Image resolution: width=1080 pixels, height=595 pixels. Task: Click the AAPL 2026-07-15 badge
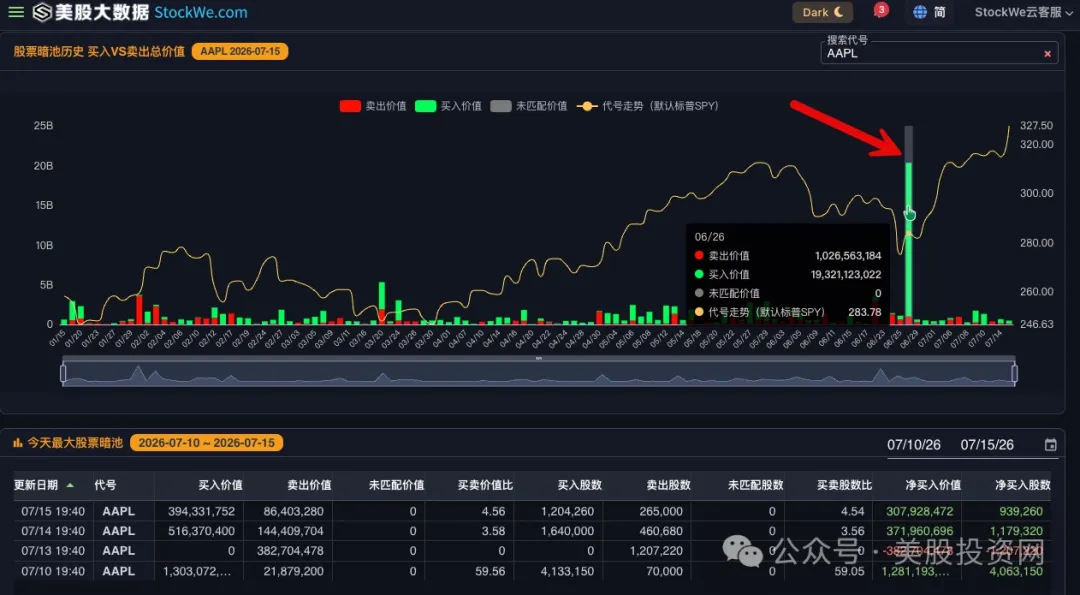[240, 52]
